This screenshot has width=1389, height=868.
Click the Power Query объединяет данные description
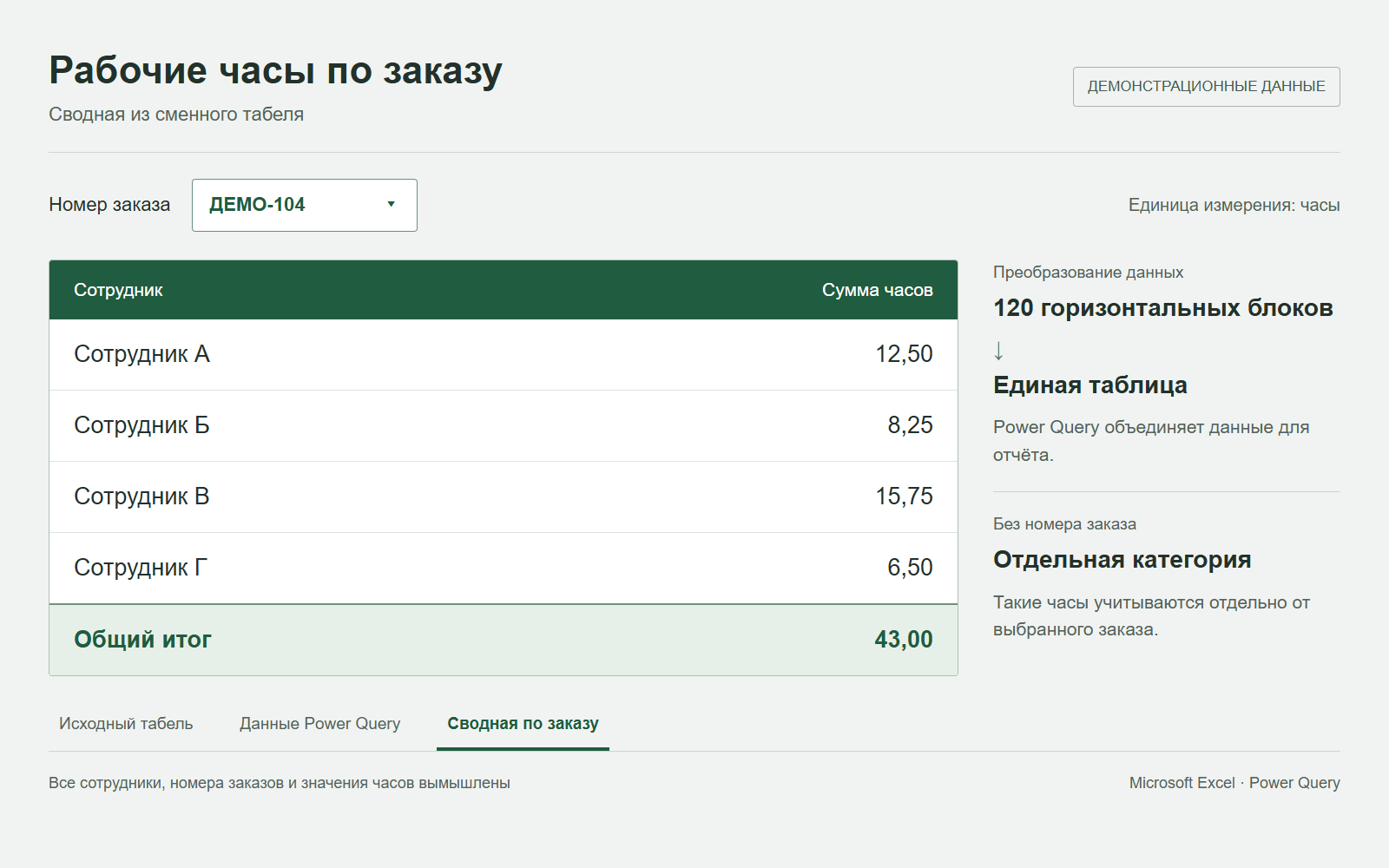(x=1151, y=441)
